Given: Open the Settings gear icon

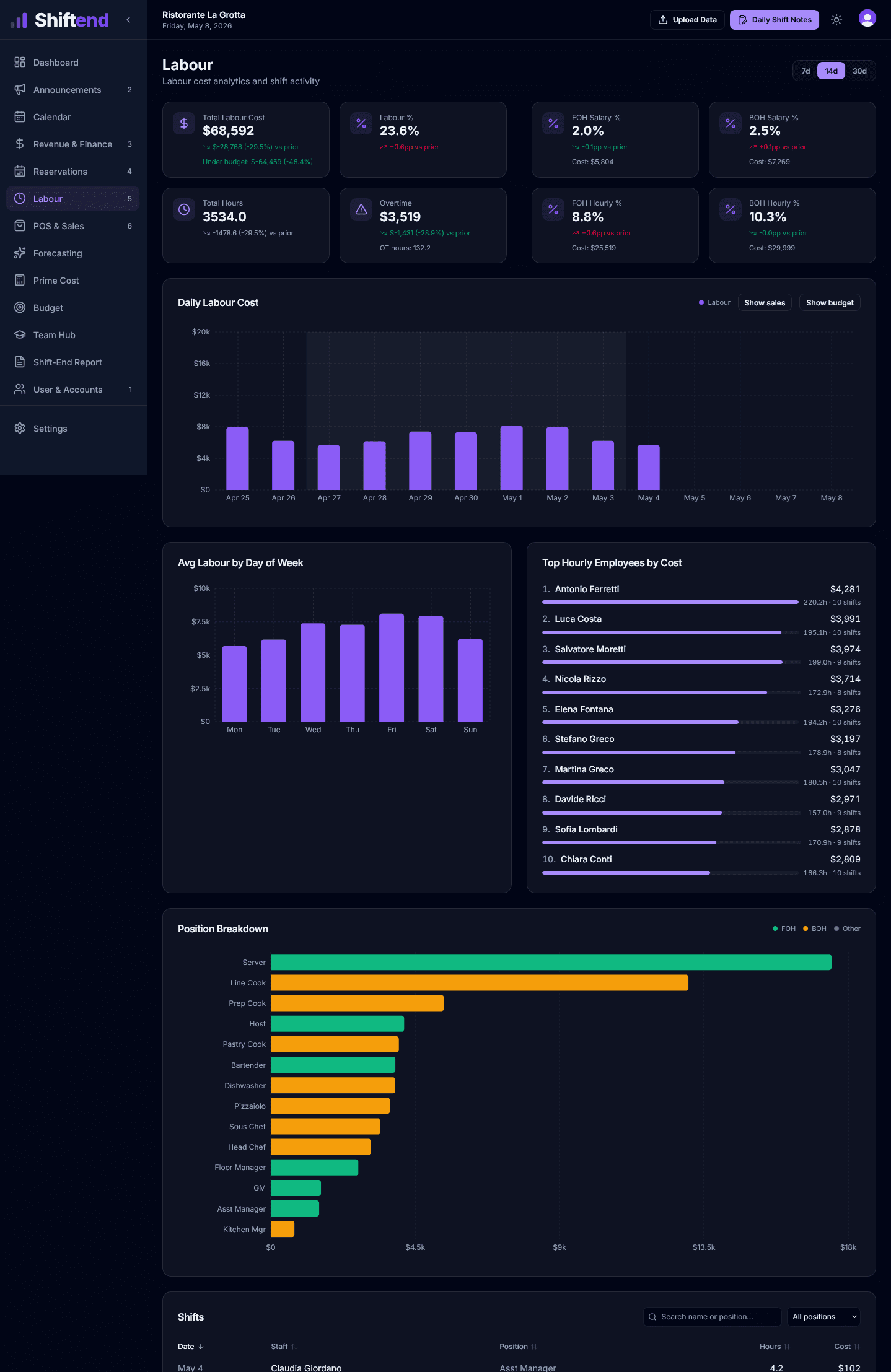Looking at the screenshot, I should [x=20, y=429].
